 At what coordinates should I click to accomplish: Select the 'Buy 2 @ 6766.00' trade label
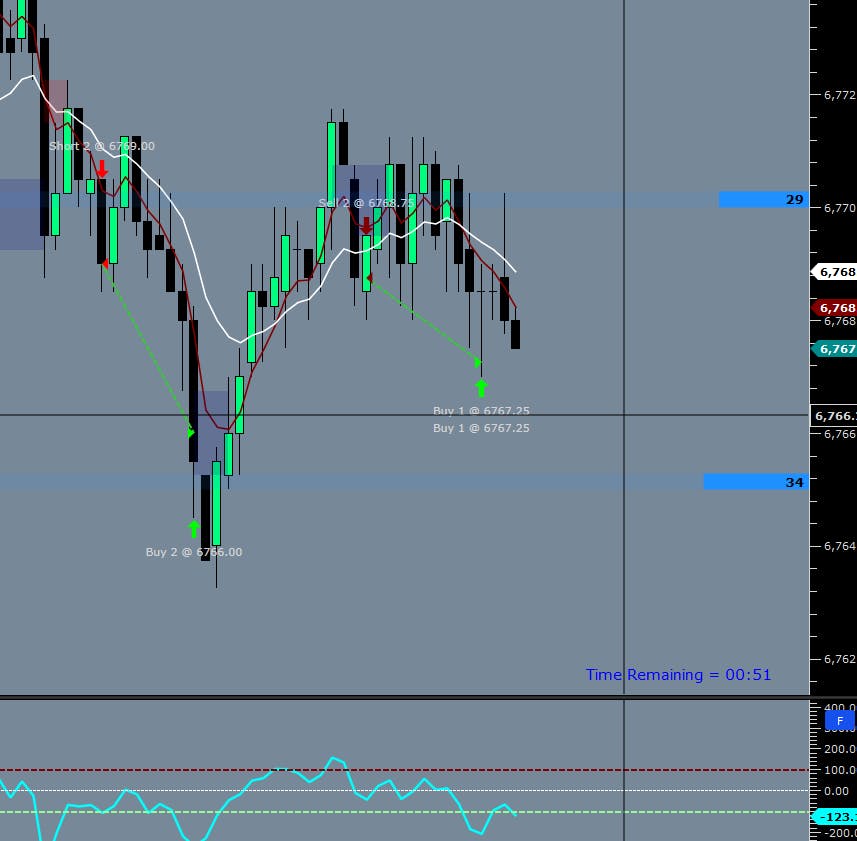click(x=194, y=552)
